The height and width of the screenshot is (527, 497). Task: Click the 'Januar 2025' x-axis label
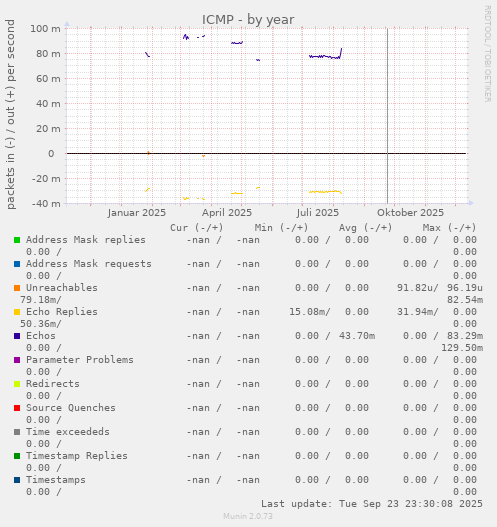click(x=137, y=213)
